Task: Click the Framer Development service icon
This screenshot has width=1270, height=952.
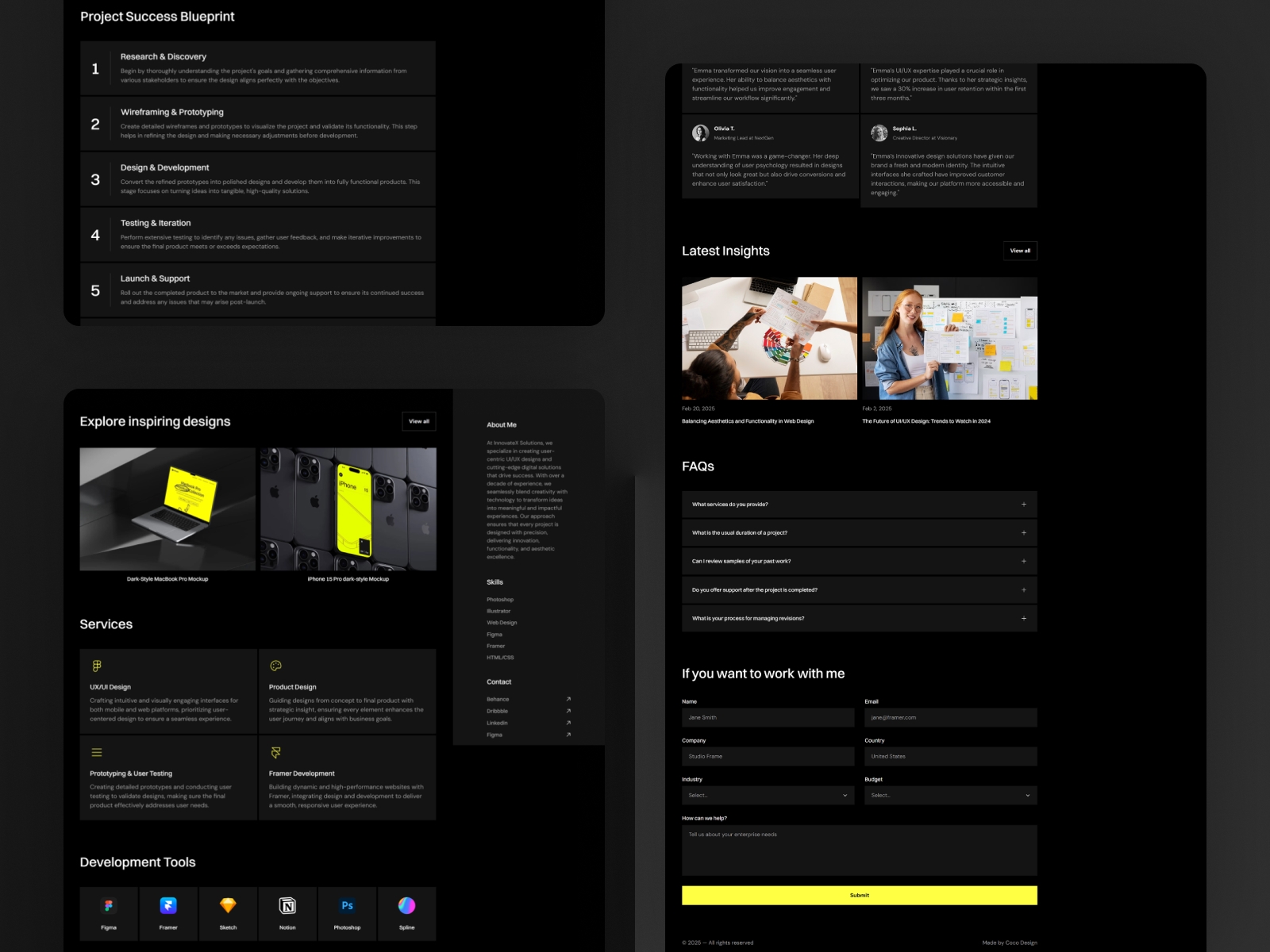Action: click(x=277, y=751)
